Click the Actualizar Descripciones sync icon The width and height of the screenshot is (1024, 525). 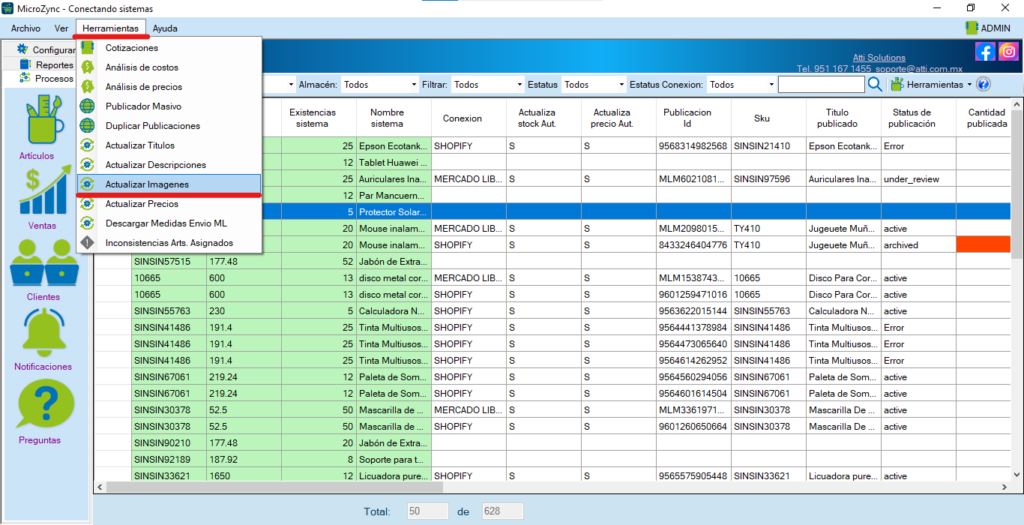coord(88,165)
